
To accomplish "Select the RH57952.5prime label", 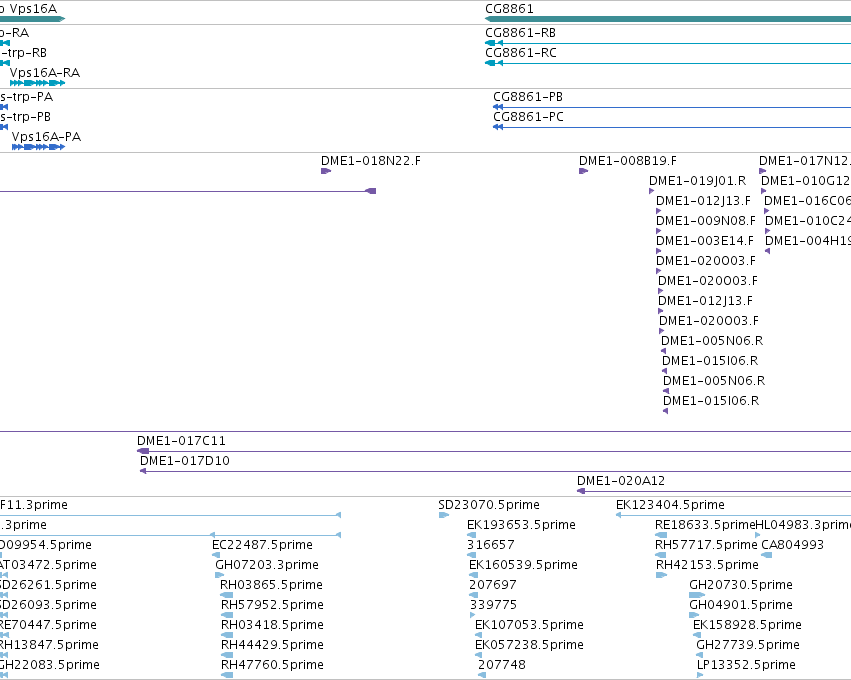I will click(x=272, y=605).
